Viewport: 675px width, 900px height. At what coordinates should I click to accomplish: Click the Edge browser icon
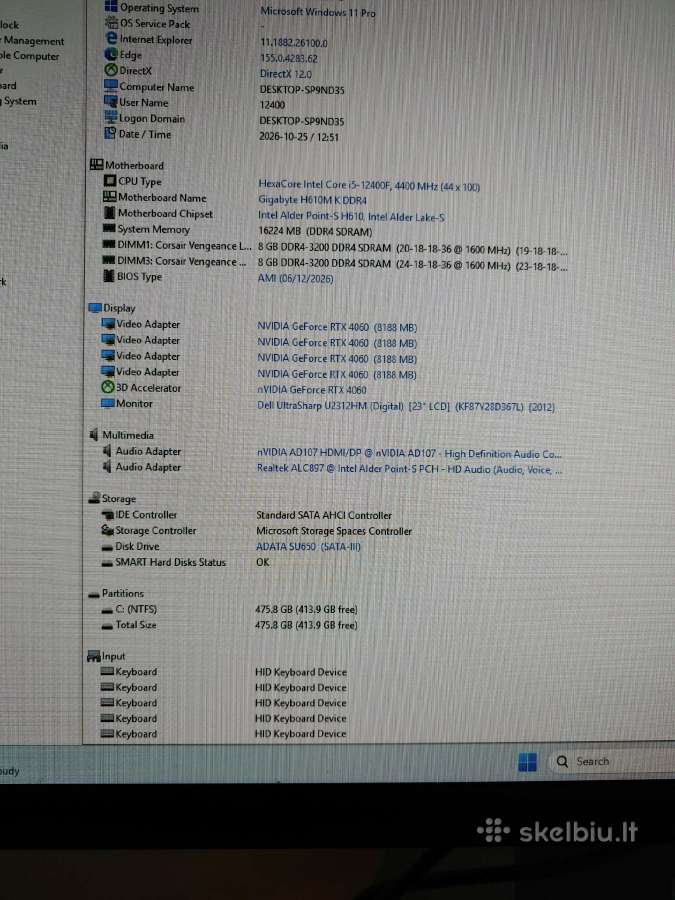(111, 54)
